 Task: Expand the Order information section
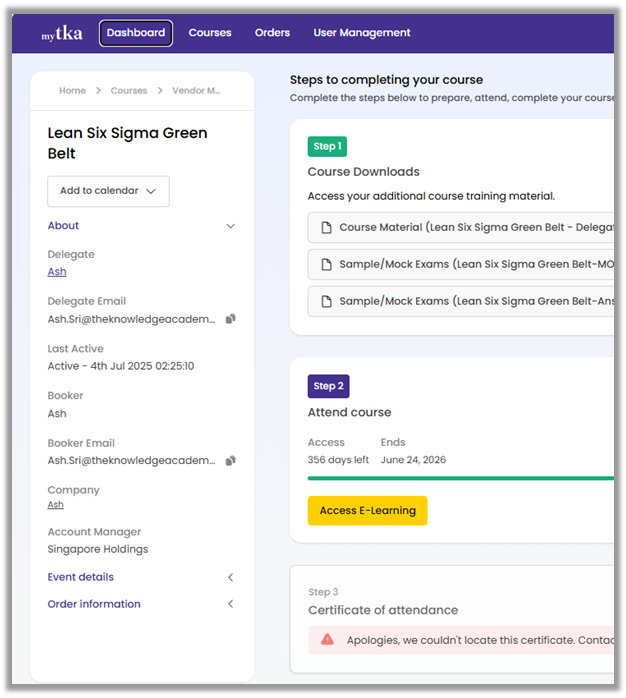230,604
